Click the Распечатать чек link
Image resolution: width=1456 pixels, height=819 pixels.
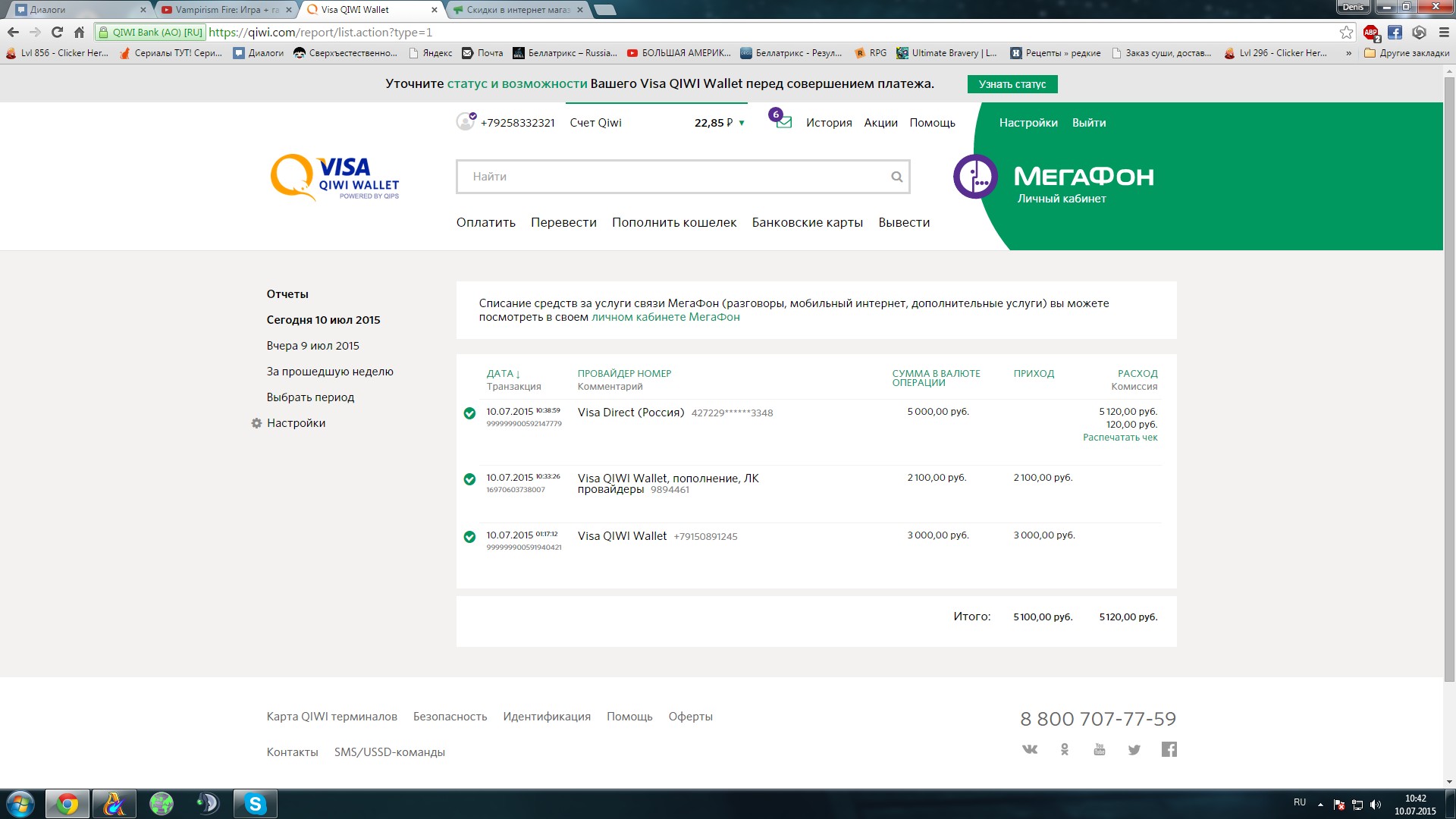click(x=1119, y=438)
